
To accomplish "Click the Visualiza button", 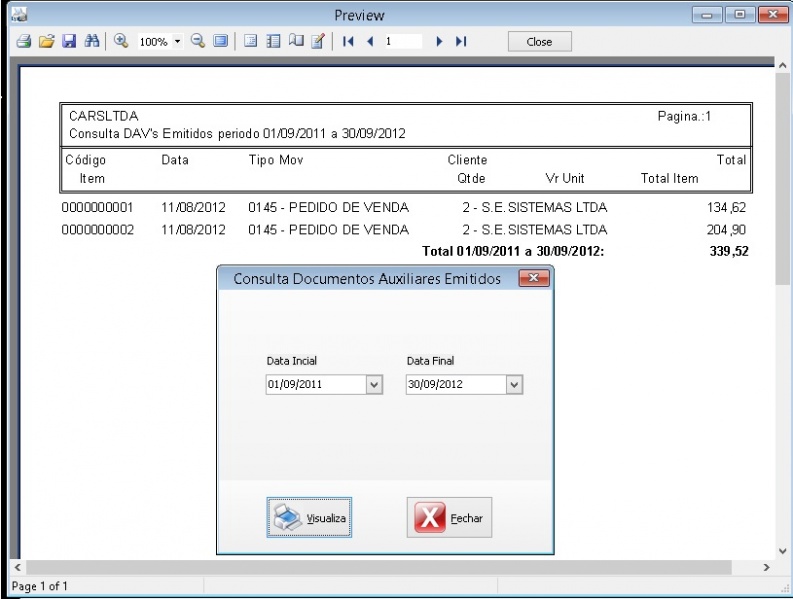I will [310, 518].
